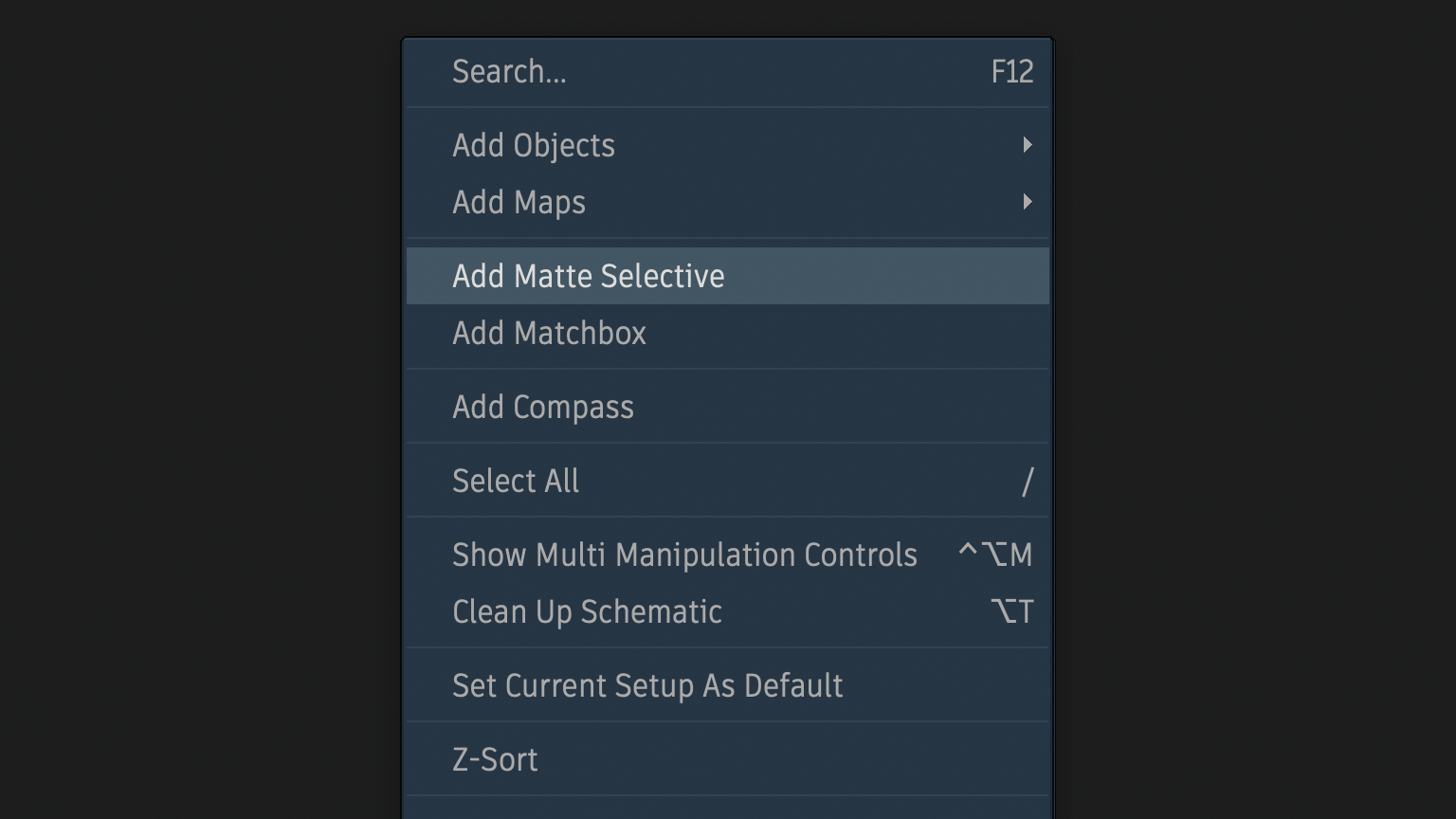Choose Add Matte Selective
This screenshot has width=1456, height=819.
click(x=588, y=277)
